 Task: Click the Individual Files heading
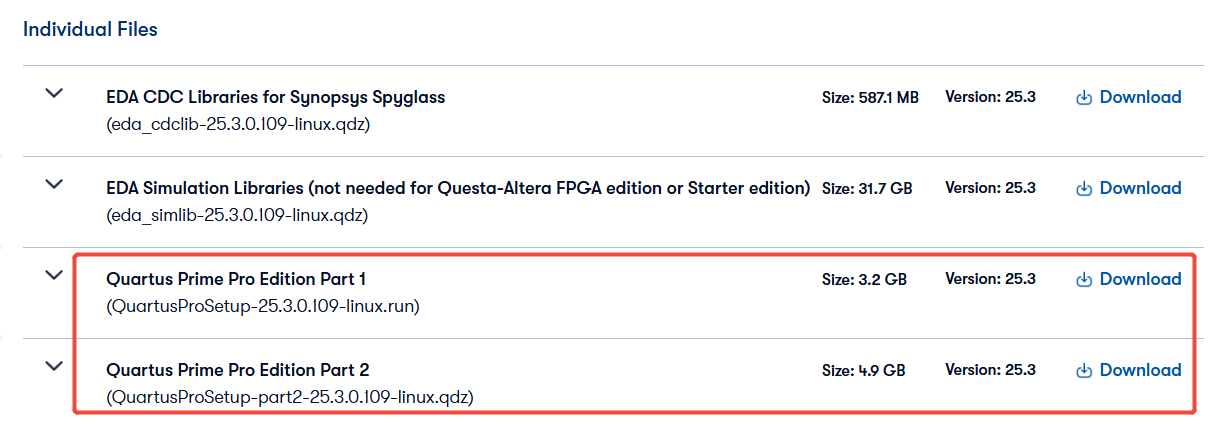[x=90, y=29]
